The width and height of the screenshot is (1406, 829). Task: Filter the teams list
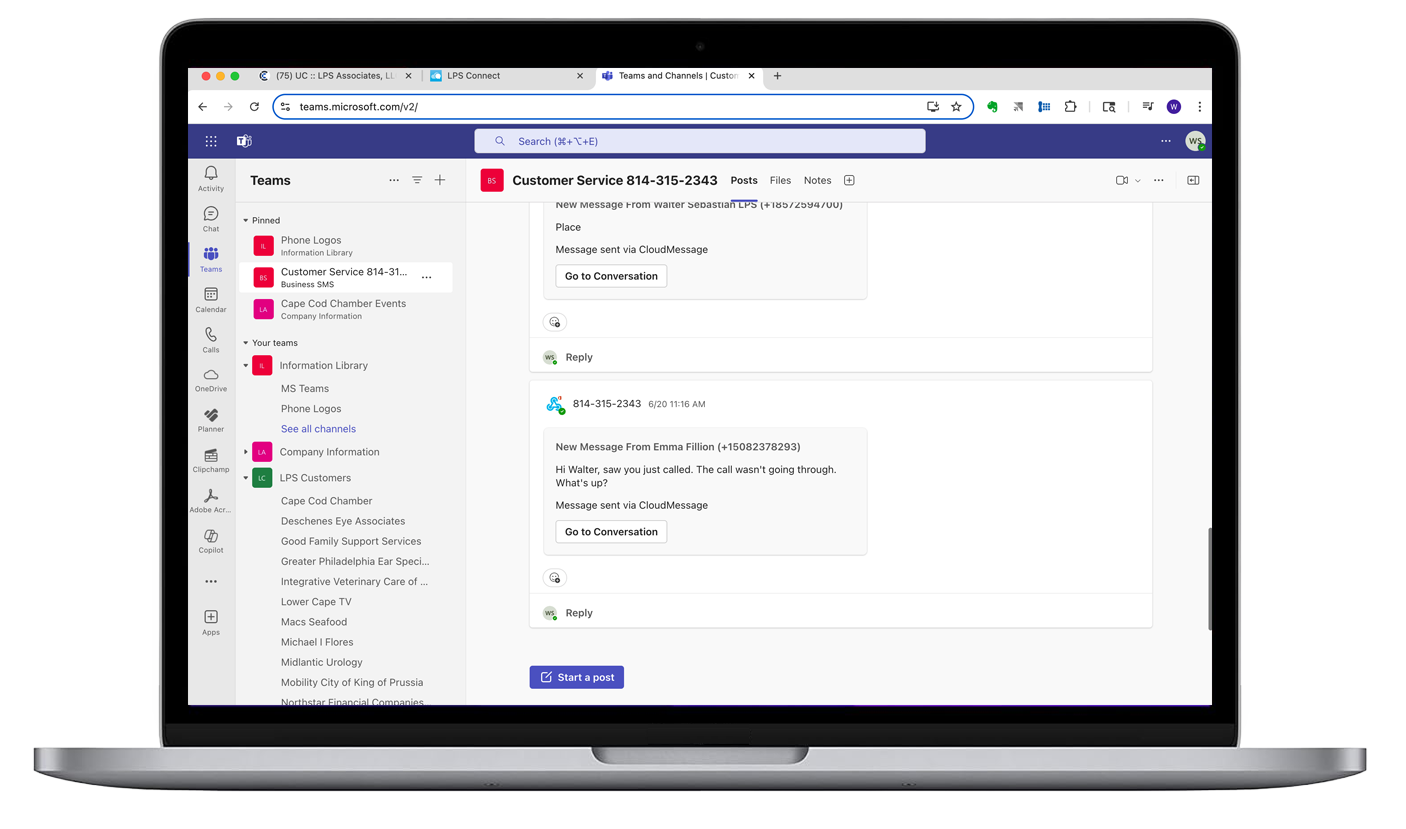[x=417, y=180]
